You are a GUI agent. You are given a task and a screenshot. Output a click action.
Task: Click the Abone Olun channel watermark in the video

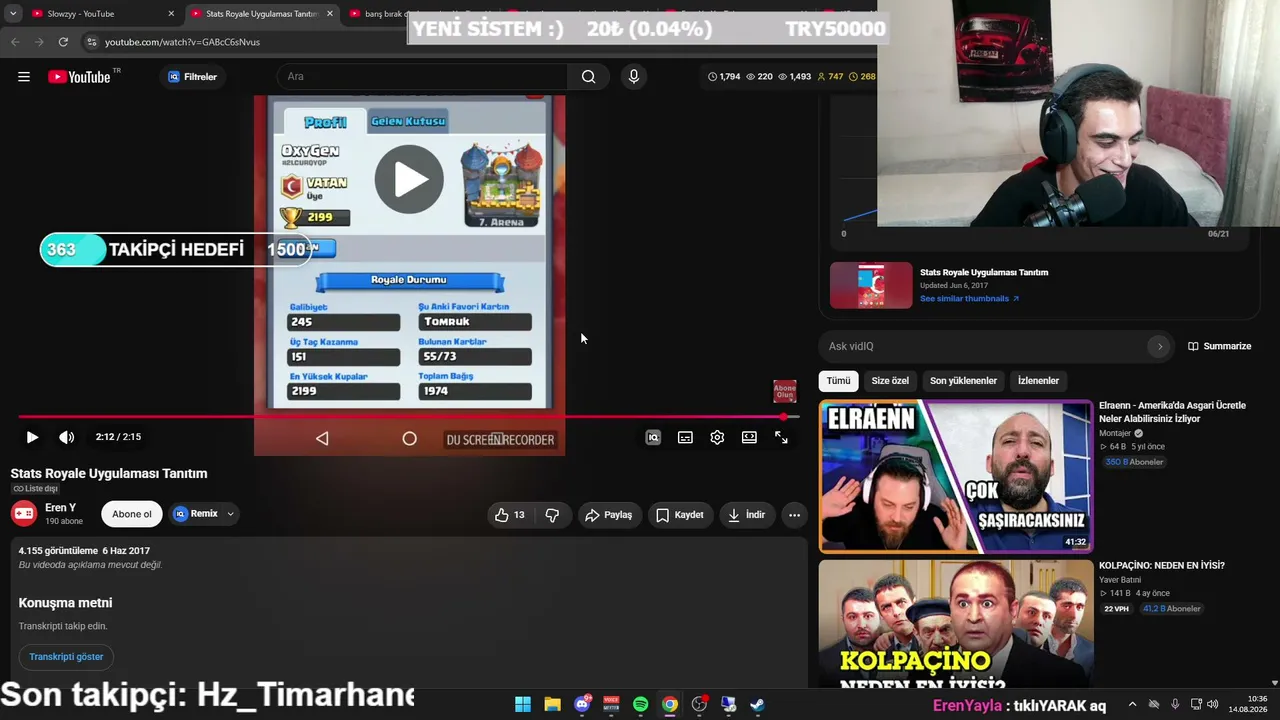785,391
